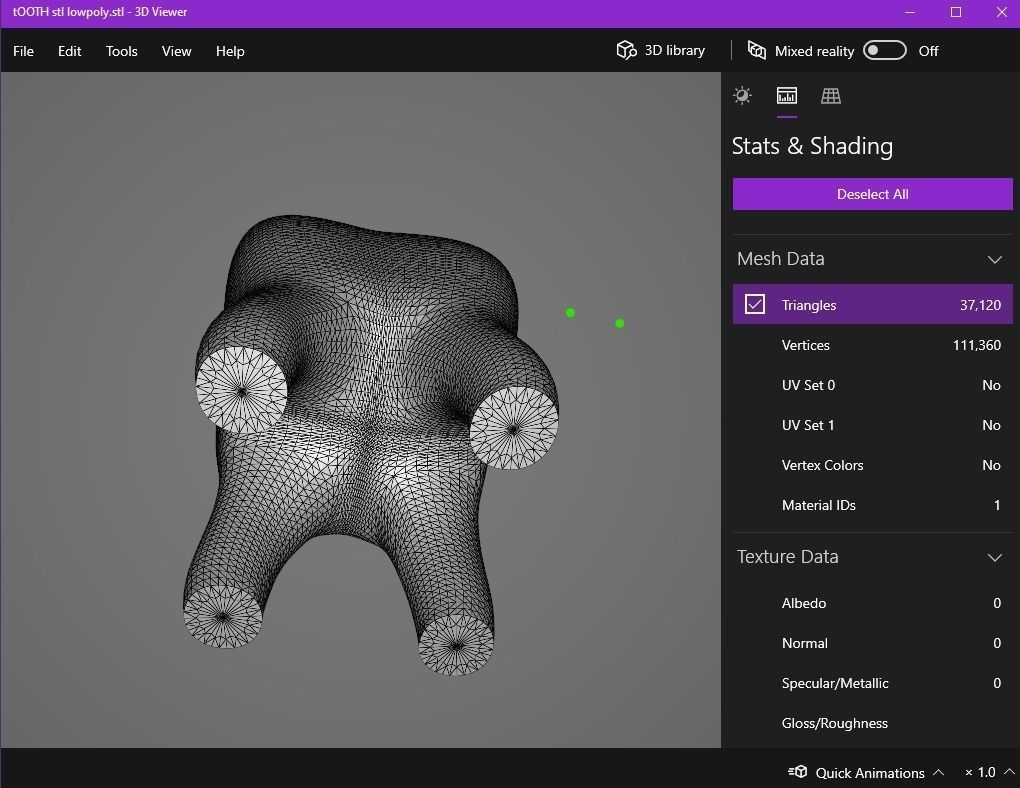1020x788 pixels.
Task: Click the Quick Animations label
Action: point(870,772)
